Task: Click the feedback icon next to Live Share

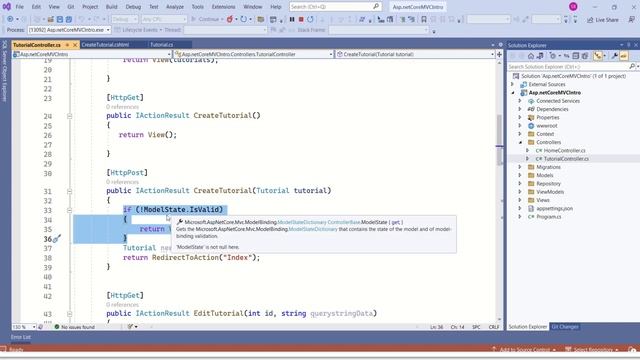Action: (x=631, y=19)
